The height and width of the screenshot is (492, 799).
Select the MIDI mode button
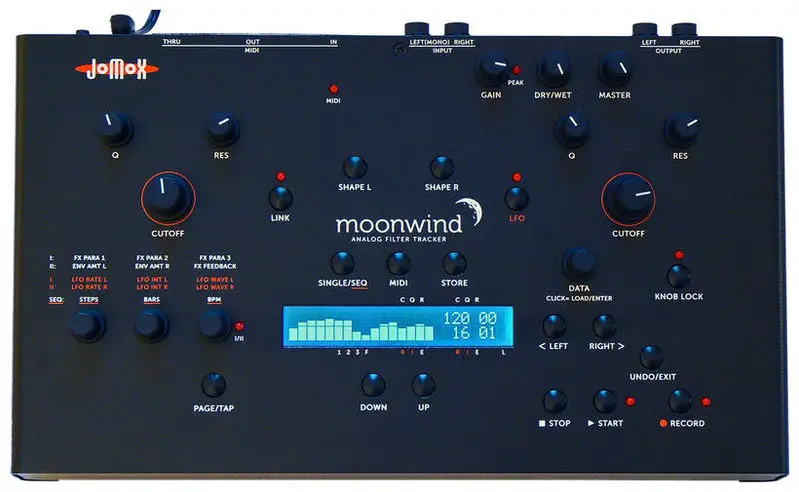[399, 263]
